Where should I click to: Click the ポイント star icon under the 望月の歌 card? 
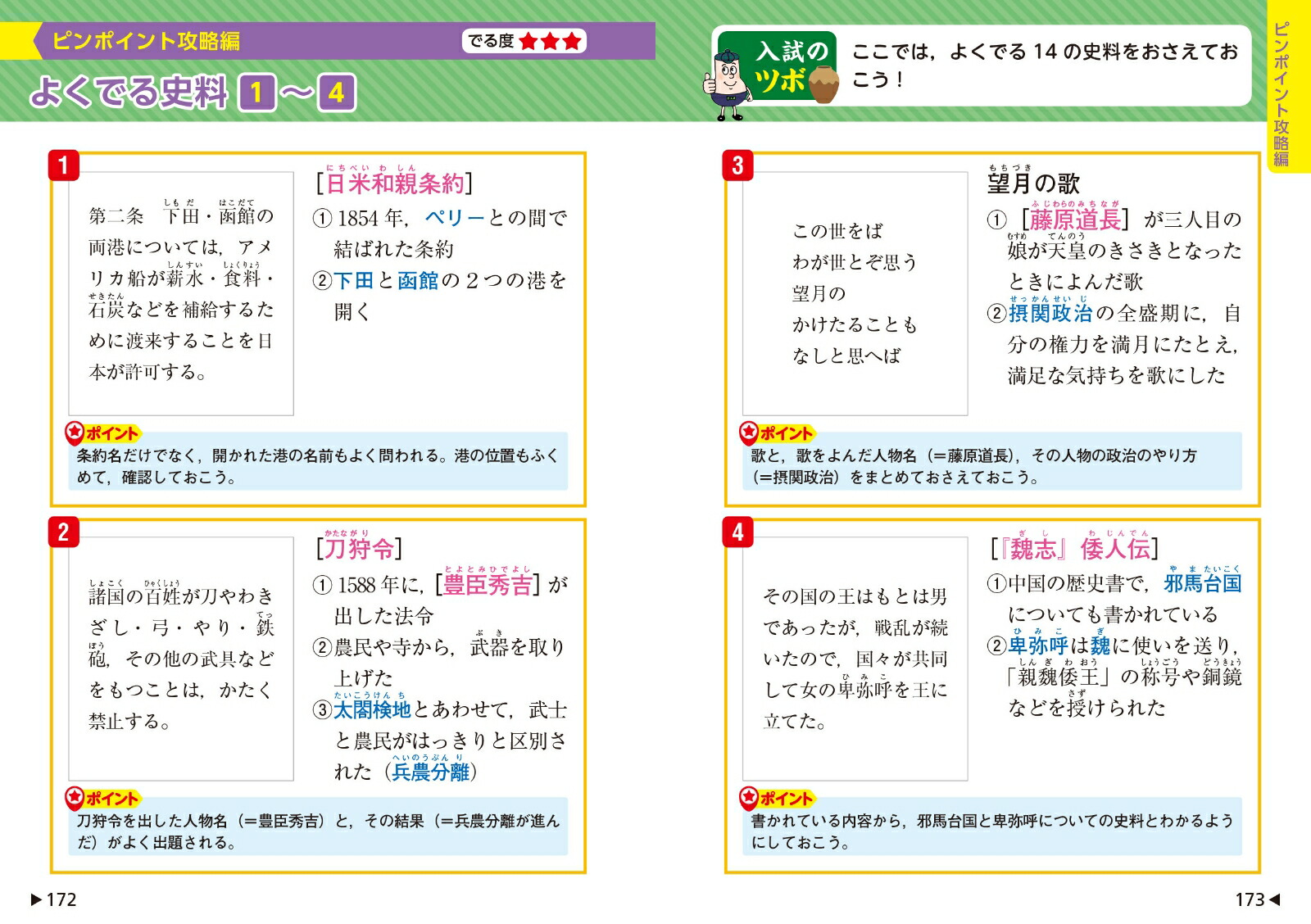749,433
